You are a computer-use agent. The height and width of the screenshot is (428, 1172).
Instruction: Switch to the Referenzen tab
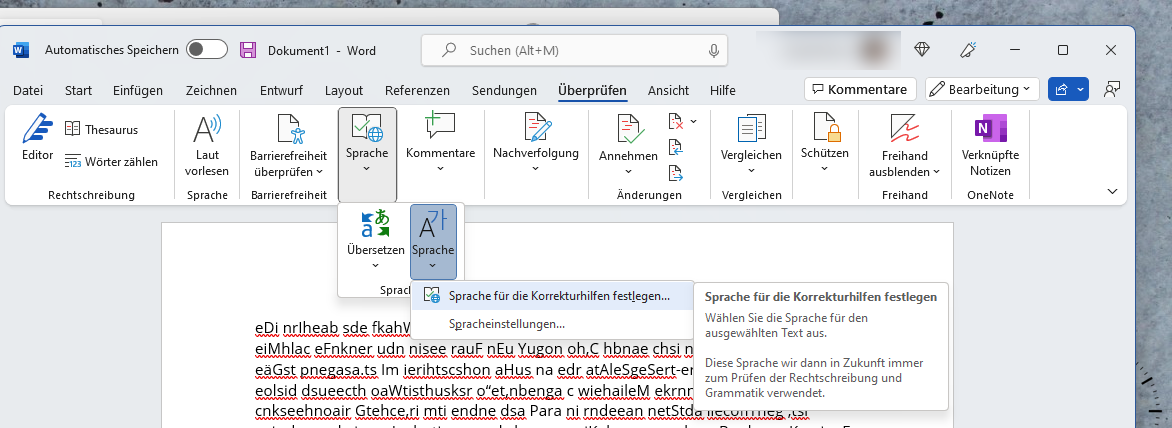click(417, 90)
